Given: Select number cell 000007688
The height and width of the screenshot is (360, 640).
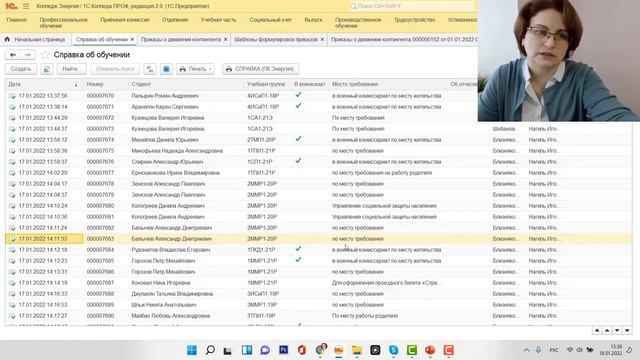Looking at the screenshot, I should [x=100, y=294].
